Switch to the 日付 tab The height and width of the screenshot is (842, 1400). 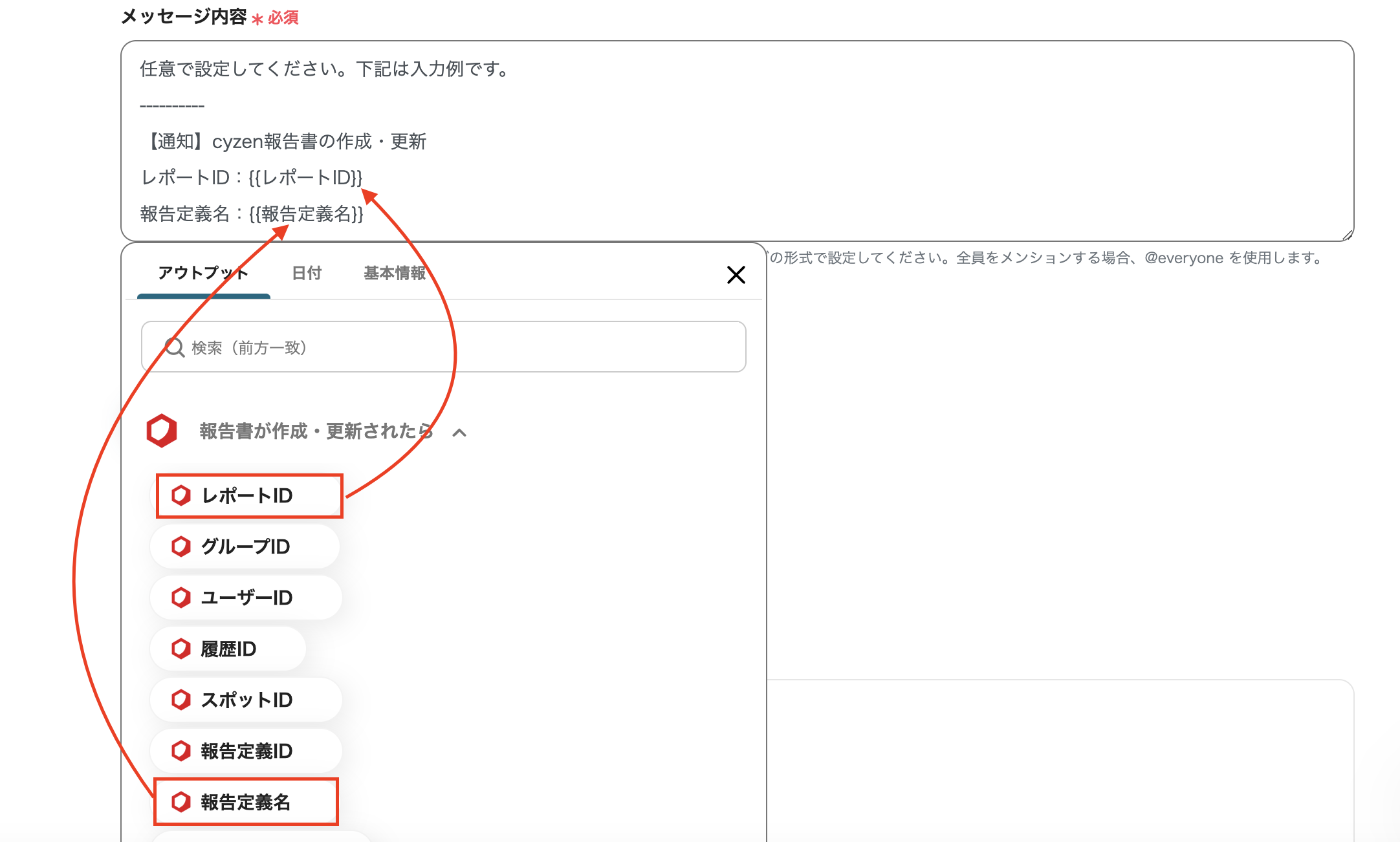point(307,273)
